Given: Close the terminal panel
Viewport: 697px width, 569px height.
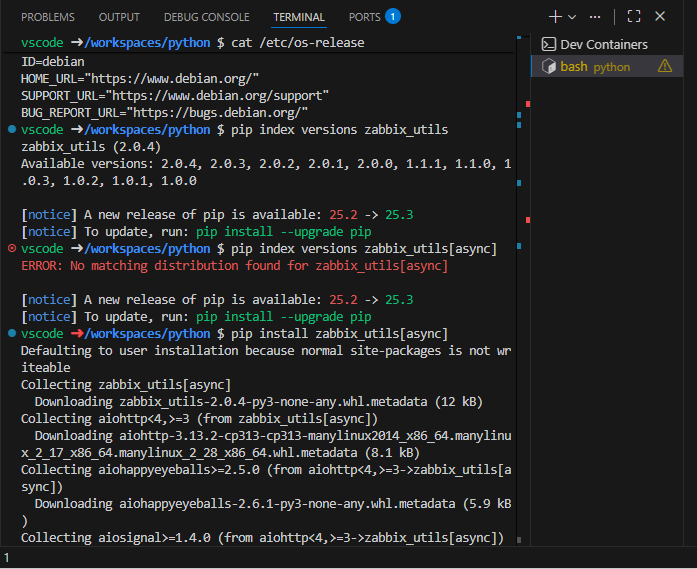Looking at the screenshot, I should coord(660,16).
